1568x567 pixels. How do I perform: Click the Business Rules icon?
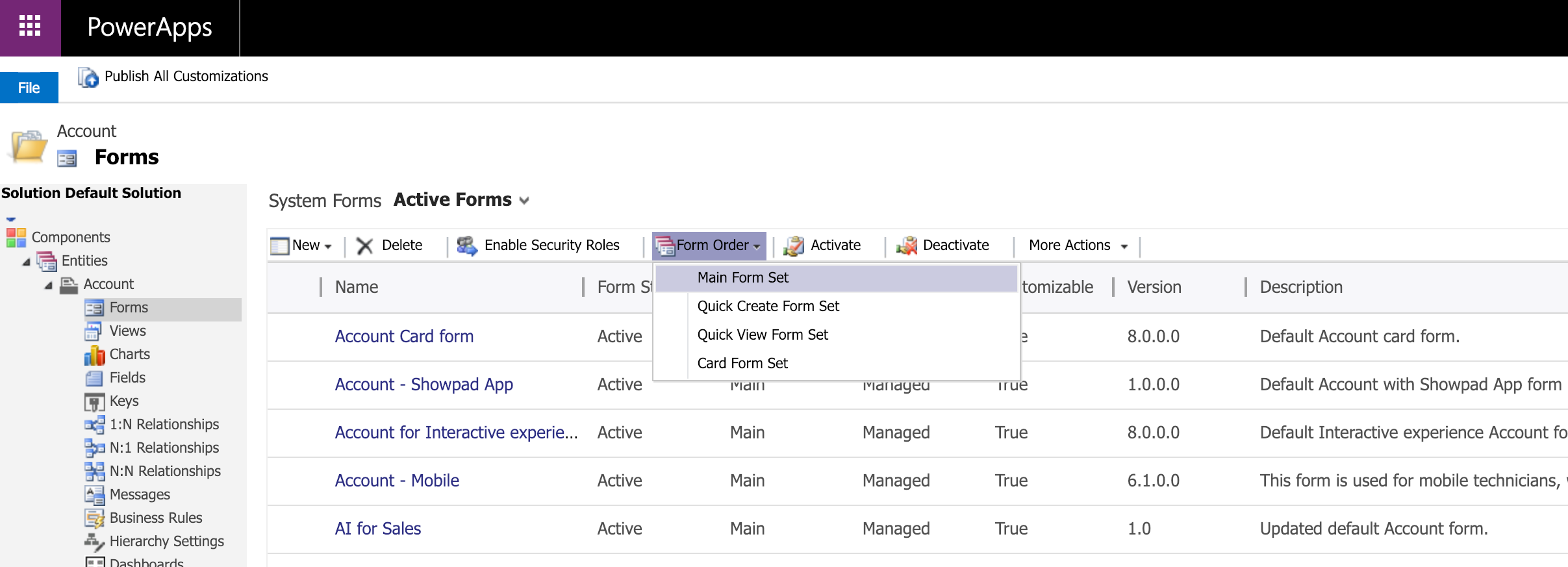click(x=94, y=518)
